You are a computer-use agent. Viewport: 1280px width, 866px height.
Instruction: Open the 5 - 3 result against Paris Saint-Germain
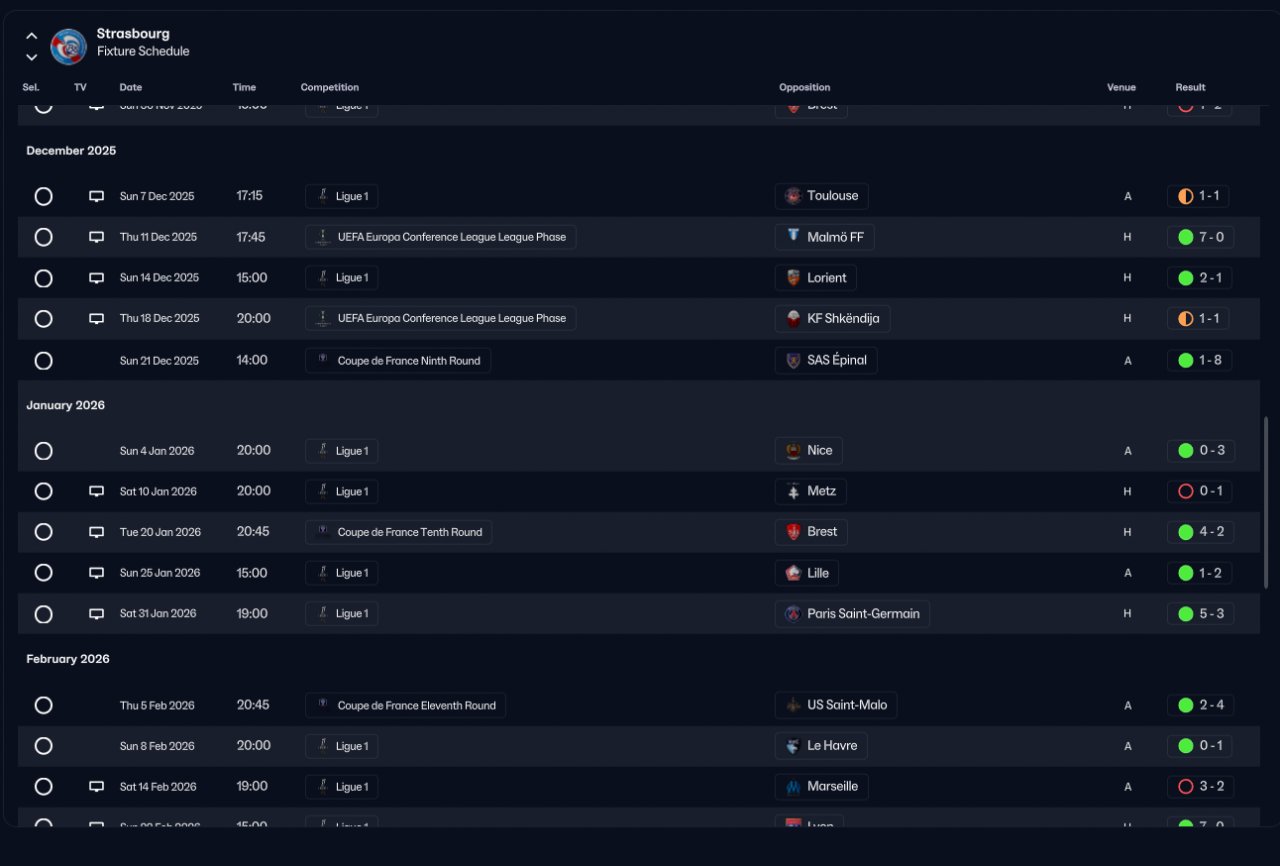coord(1200,614)
